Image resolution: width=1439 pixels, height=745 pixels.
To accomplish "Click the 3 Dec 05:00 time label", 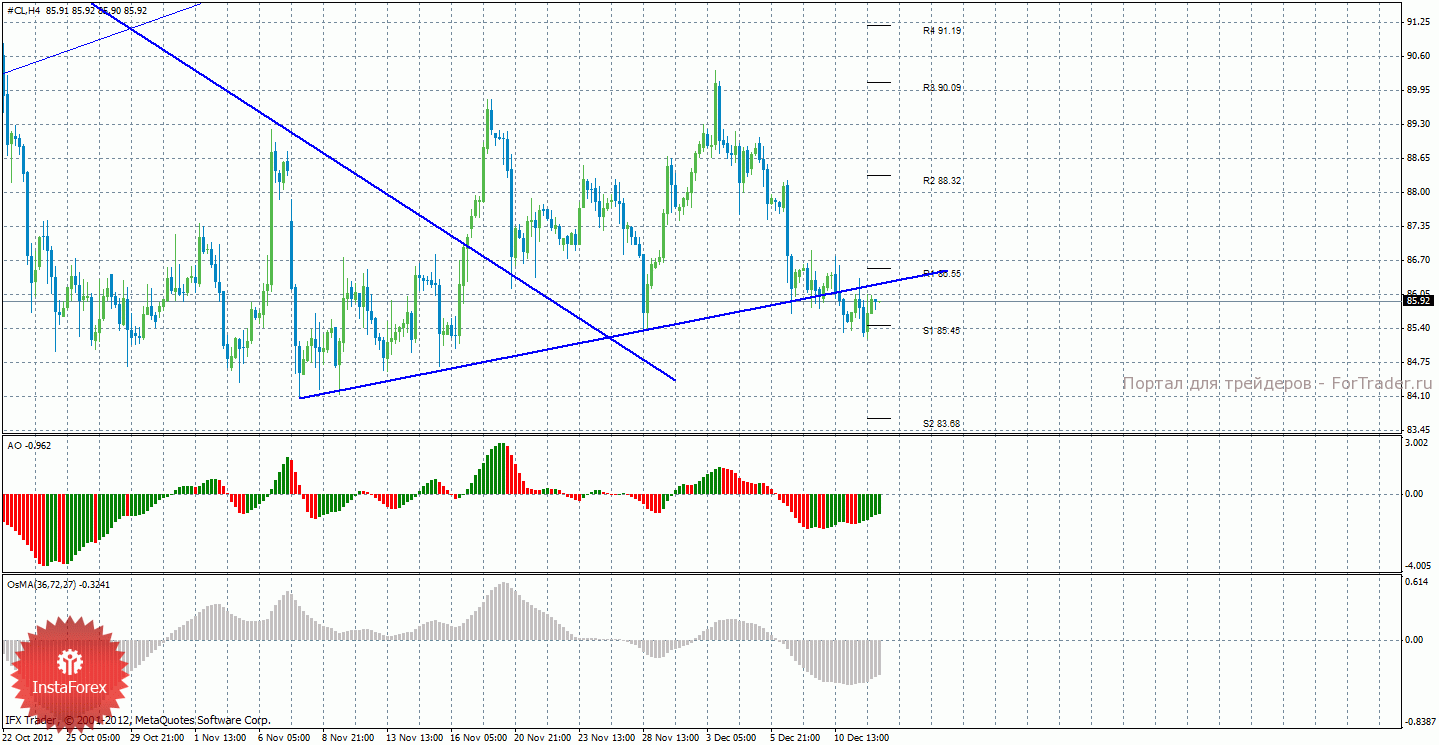I will [x=732, y=737].
